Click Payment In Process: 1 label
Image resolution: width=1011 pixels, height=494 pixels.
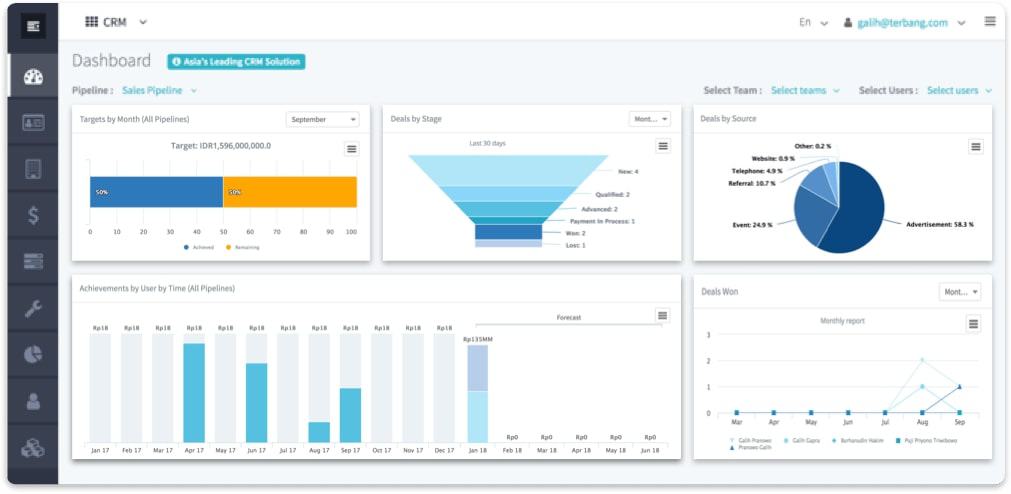(603, 221)
